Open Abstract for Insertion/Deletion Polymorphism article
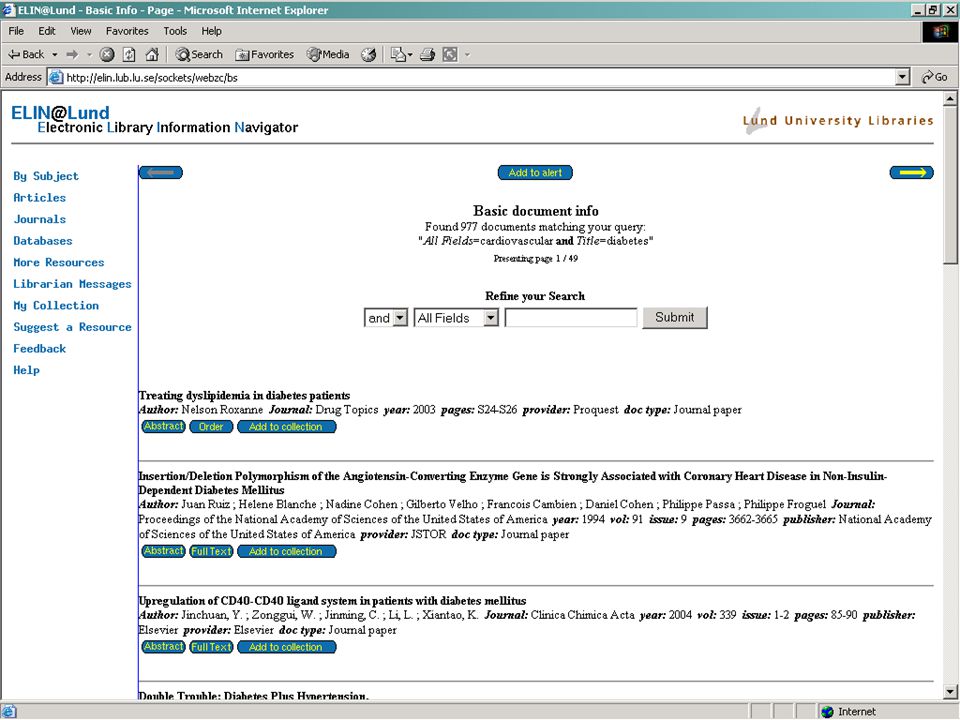This screenshot has height=720, width=960. point(163,551)
